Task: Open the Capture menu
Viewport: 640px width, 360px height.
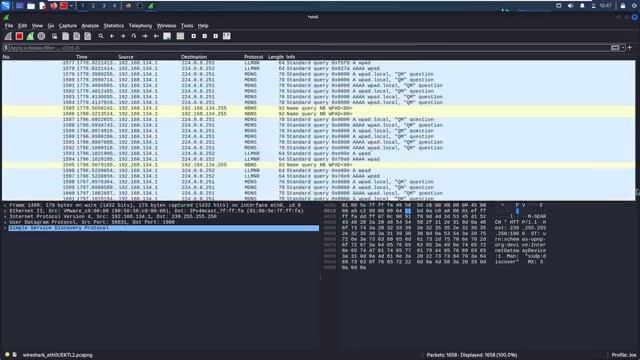Action: 68,26
